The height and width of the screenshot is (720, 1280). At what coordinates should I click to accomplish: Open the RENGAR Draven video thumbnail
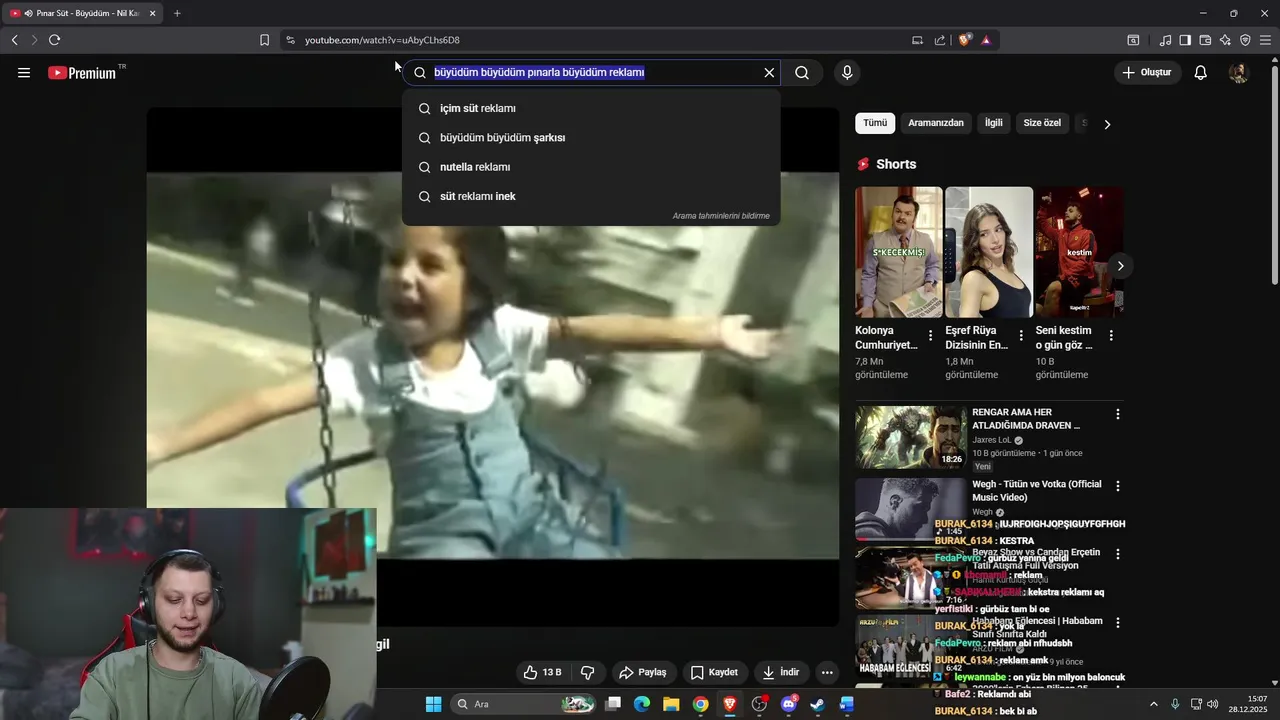pyautogui.click(x=911, y=437)
